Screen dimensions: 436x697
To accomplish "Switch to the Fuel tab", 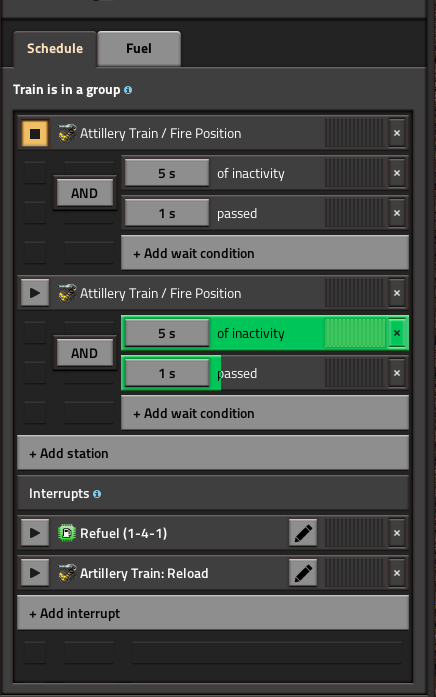I will (139, 48).
